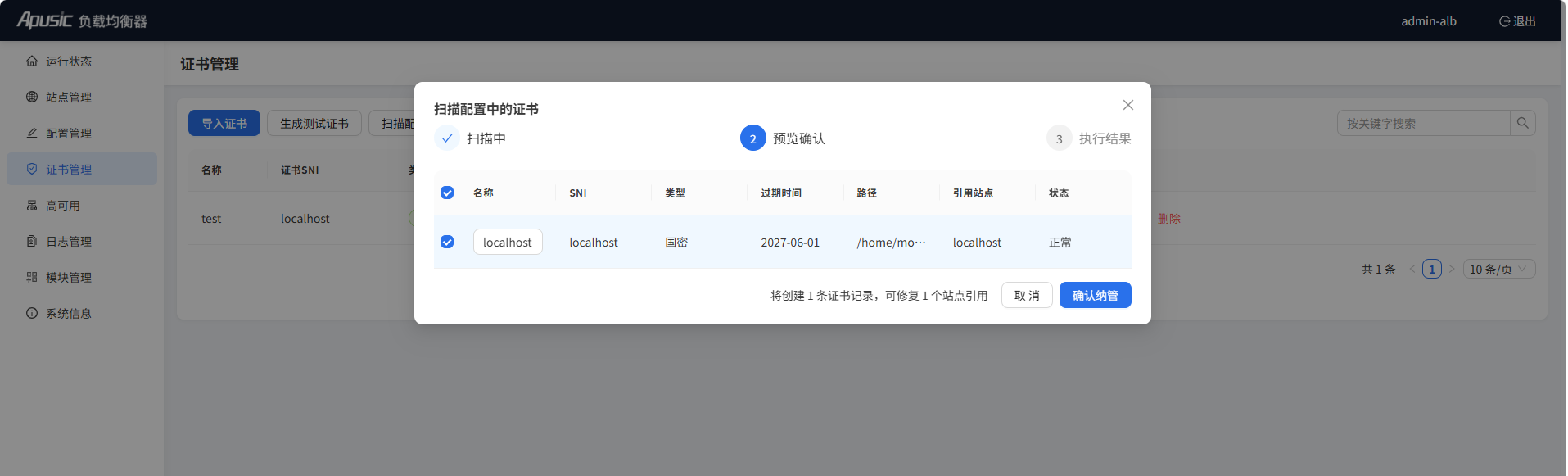
Task: Click the admin-alb username
Action: pos(1429,21)
